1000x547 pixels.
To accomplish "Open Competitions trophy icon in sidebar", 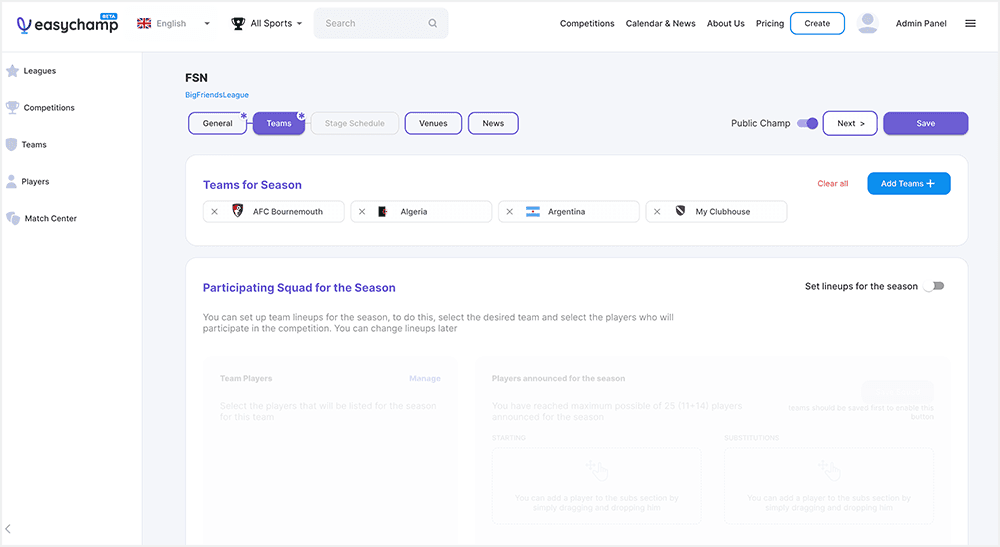I will 12,108.
